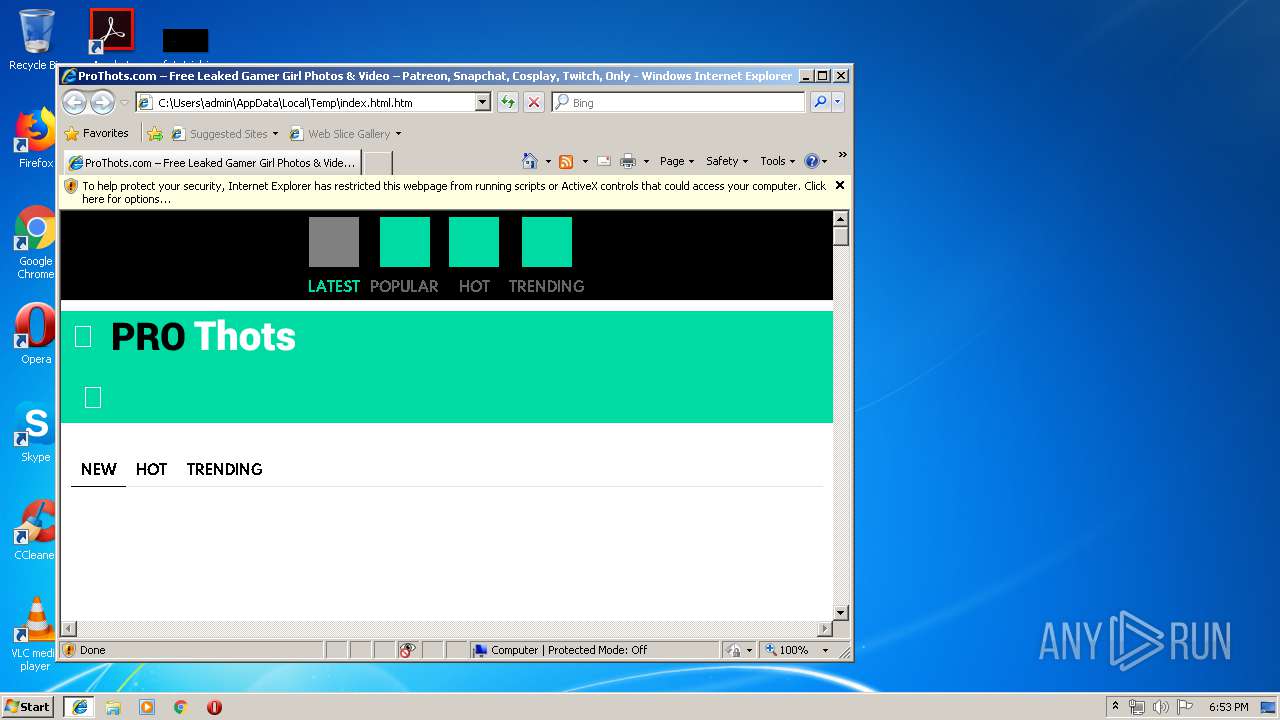Expand command bar overflow chevron
The image size is (1280, 720).
coord(842,155)
